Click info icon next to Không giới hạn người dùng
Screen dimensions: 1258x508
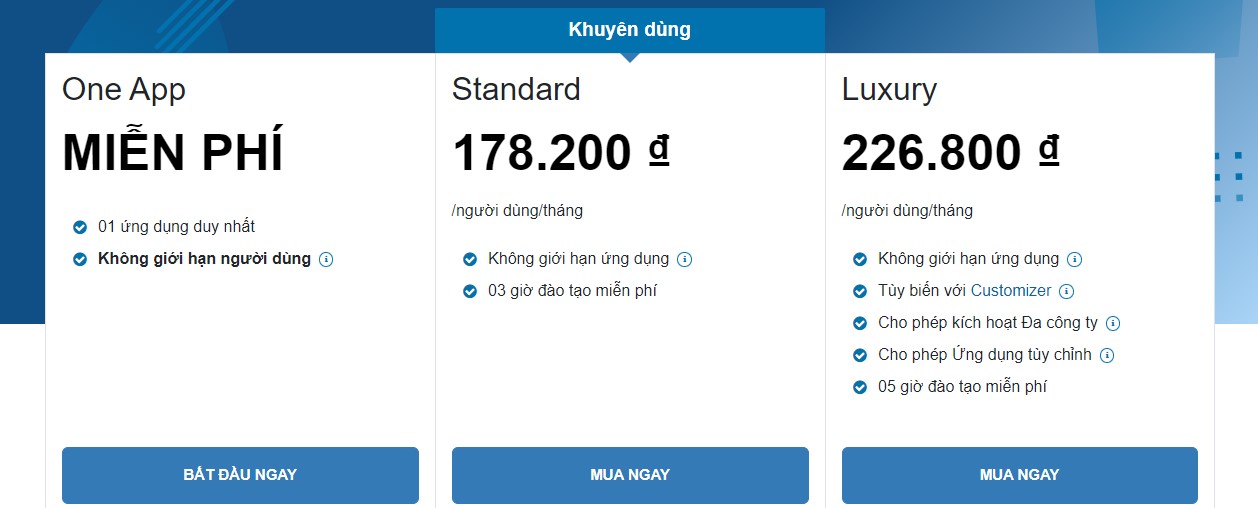326,259
